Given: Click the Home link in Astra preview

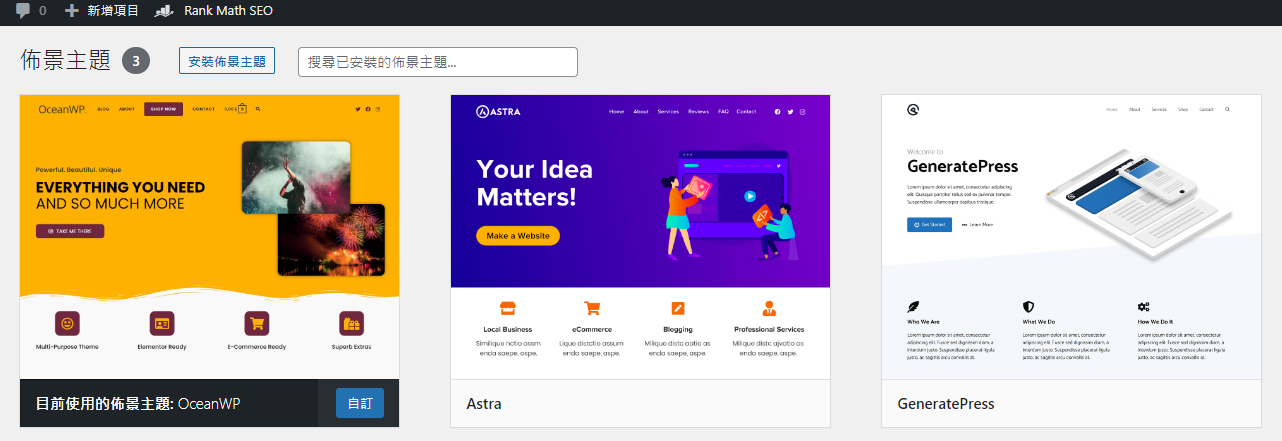Looking at the screenshot, I should (616, 111).
